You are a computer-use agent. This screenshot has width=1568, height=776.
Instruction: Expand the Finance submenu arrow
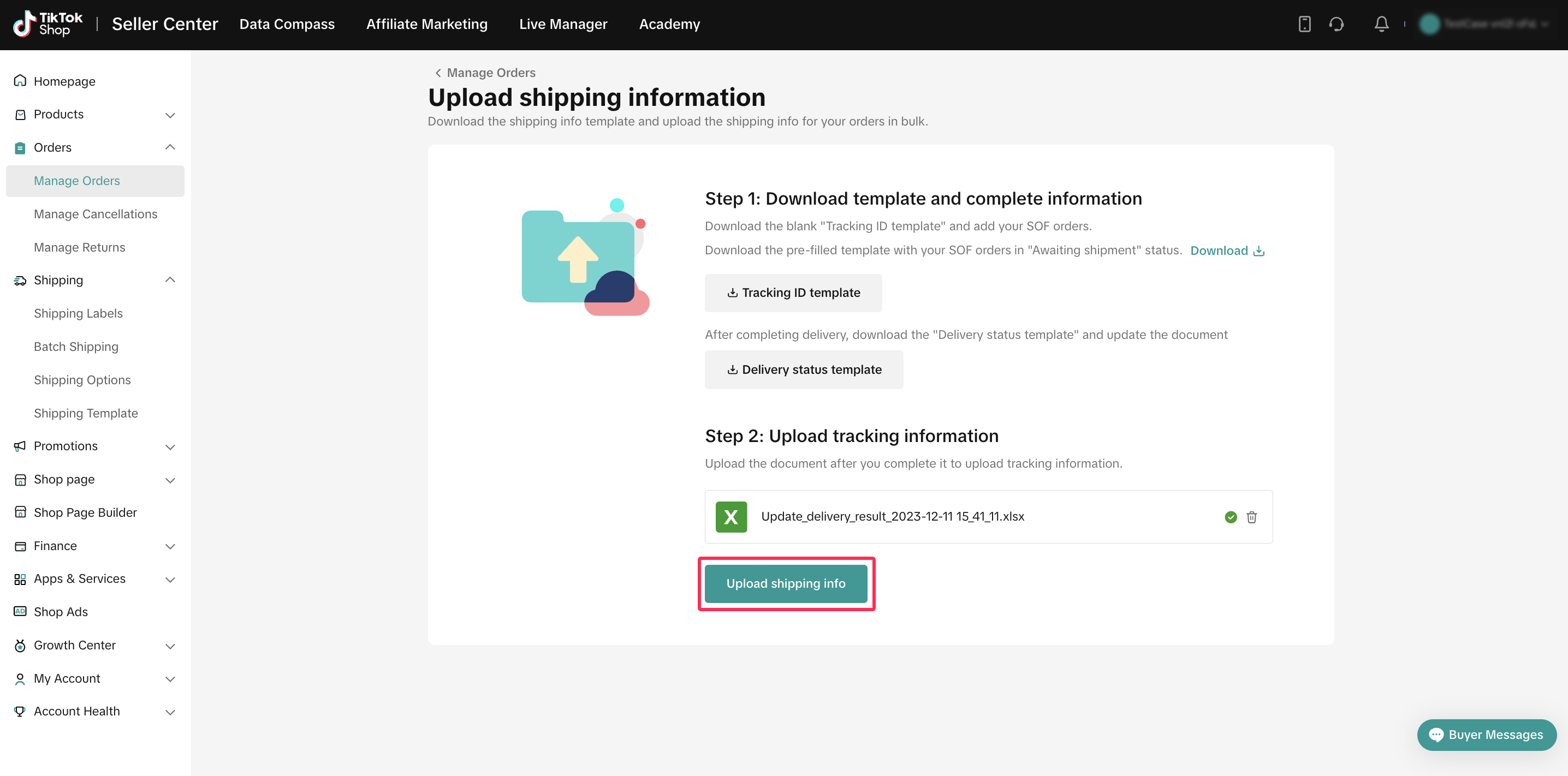click(x=170, y=547)
